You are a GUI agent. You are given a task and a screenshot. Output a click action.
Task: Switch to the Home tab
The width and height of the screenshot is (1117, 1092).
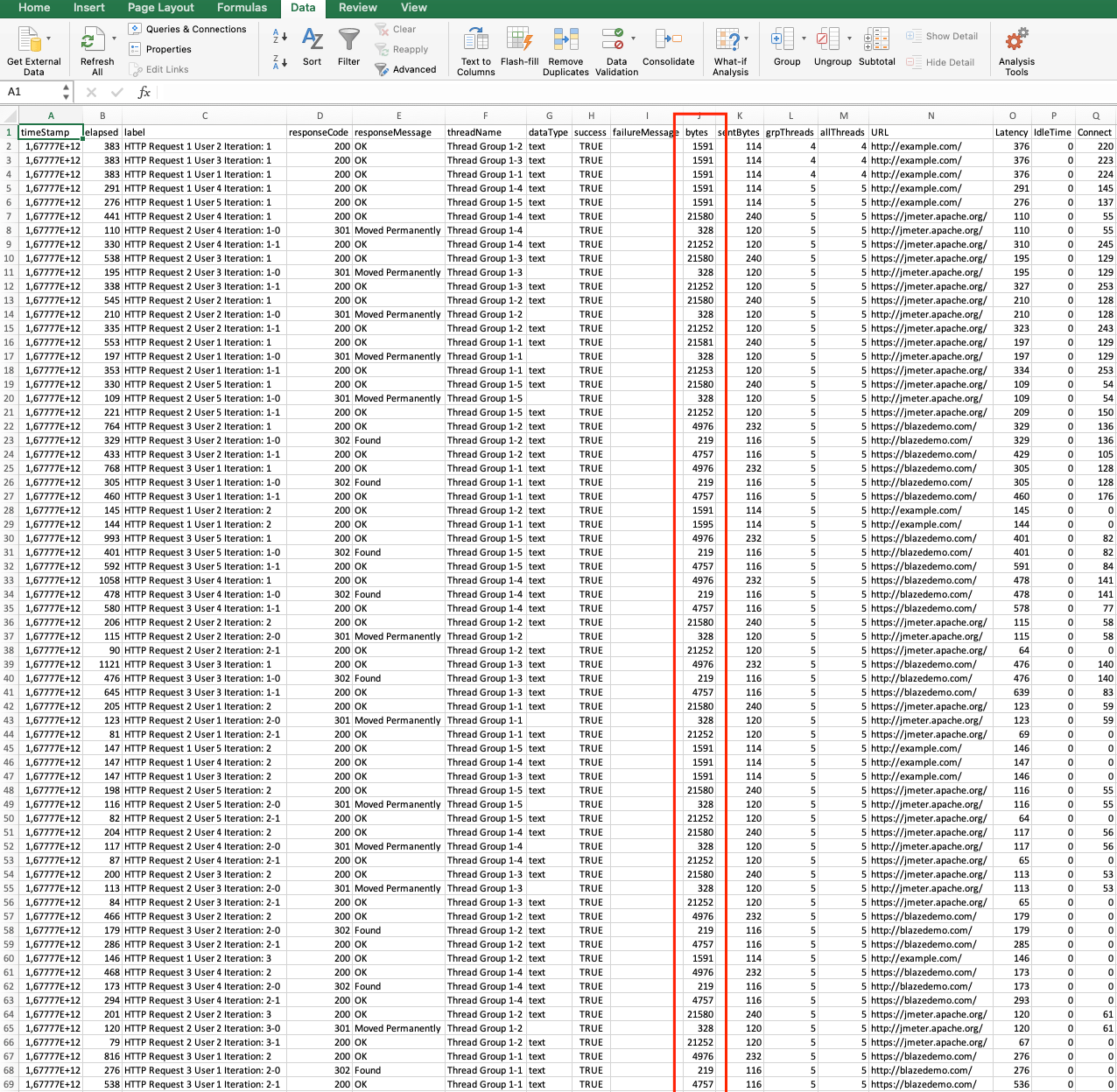(34, 8)
